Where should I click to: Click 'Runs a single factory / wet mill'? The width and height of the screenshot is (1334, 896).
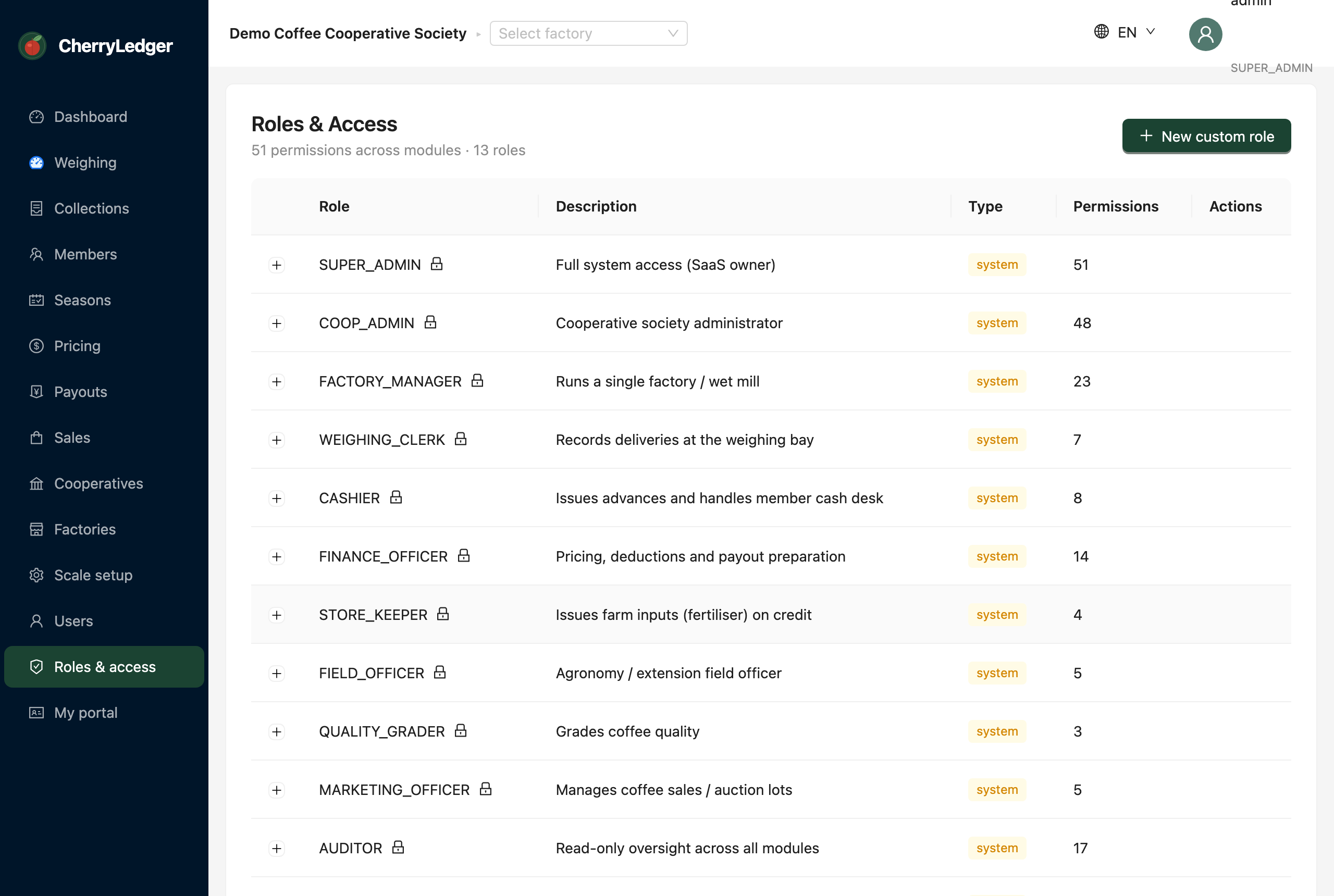[657, 381]
